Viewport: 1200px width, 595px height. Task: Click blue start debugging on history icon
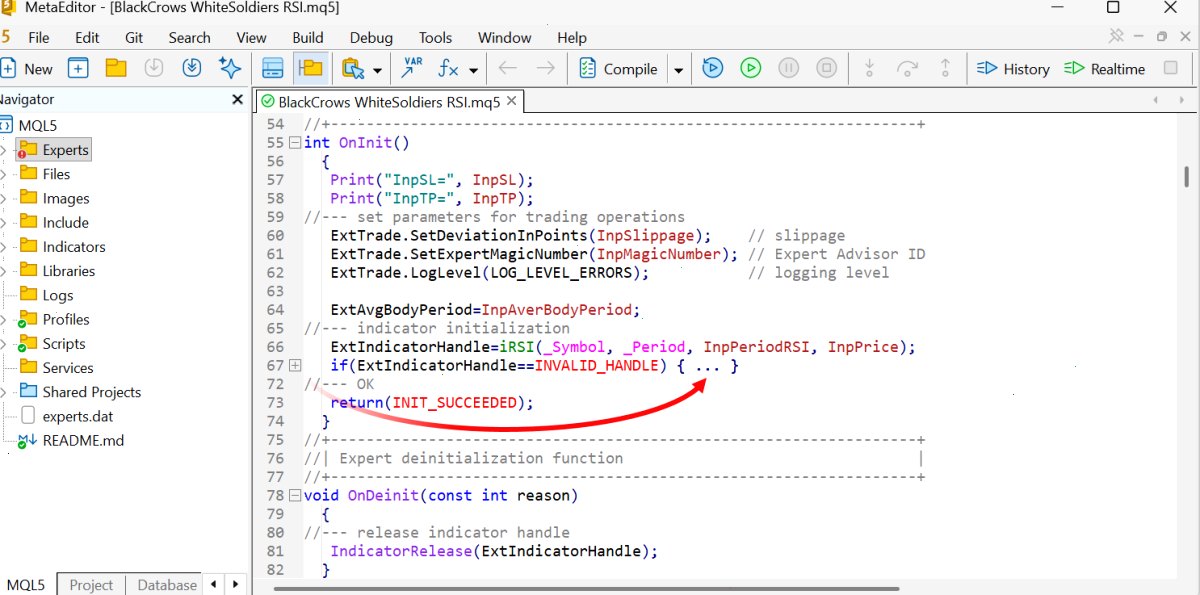tap(712, 69)
